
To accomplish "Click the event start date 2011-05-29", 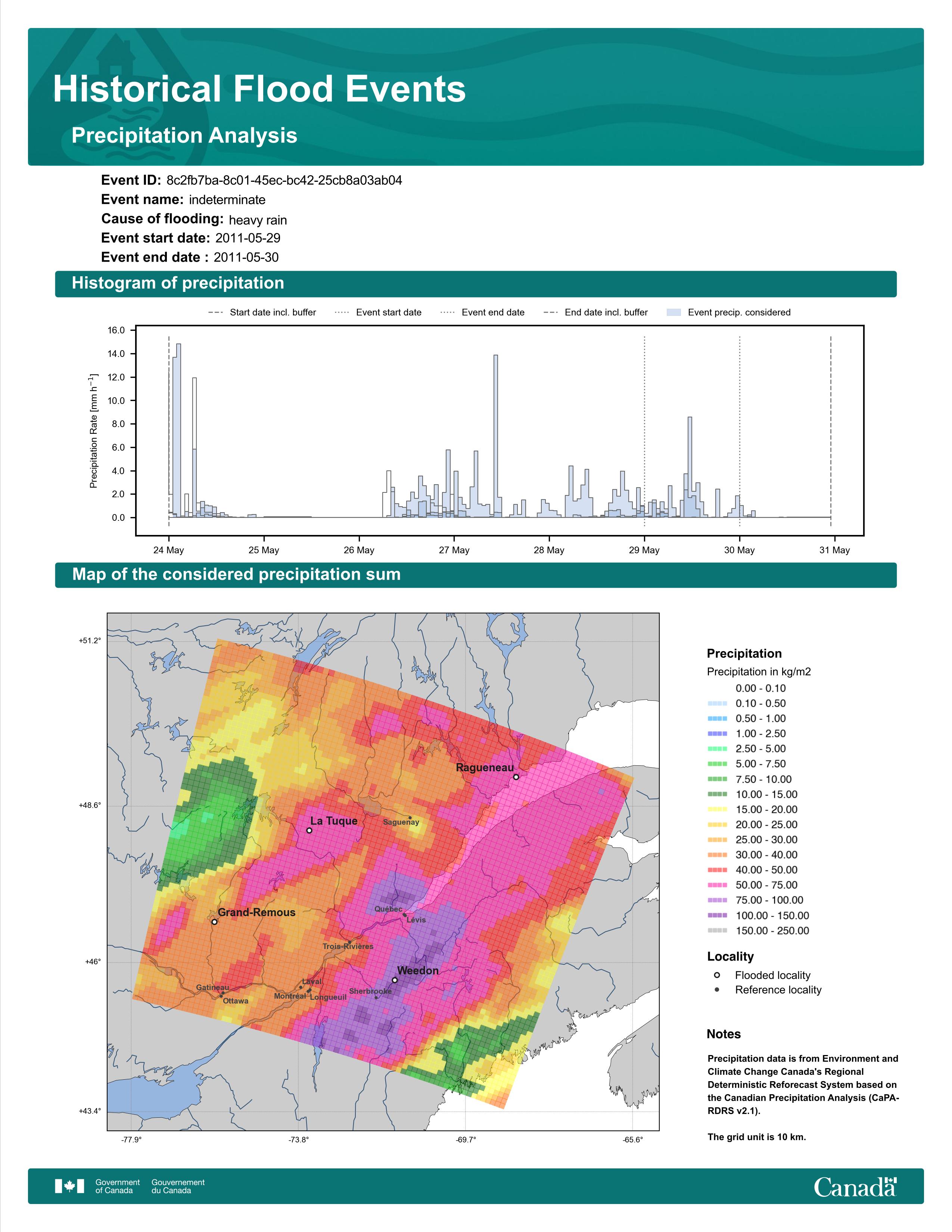I will 248,238.
